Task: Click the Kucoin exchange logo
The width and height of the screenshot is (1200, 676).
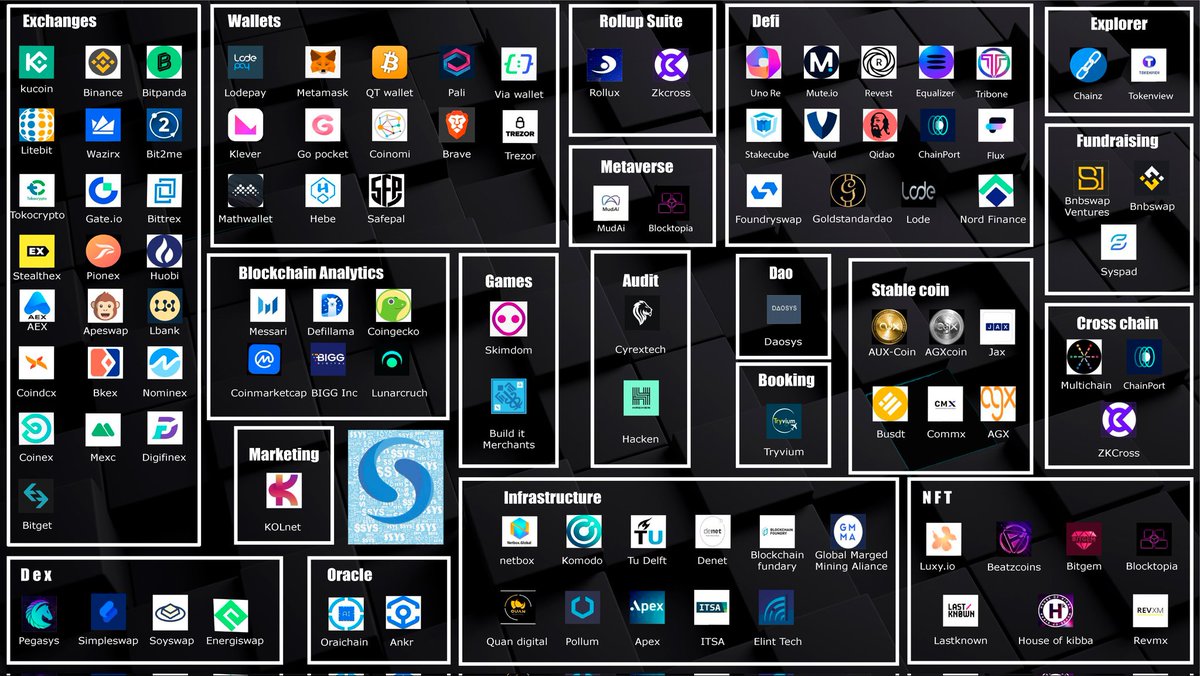Action: click(x=37, y=63)
